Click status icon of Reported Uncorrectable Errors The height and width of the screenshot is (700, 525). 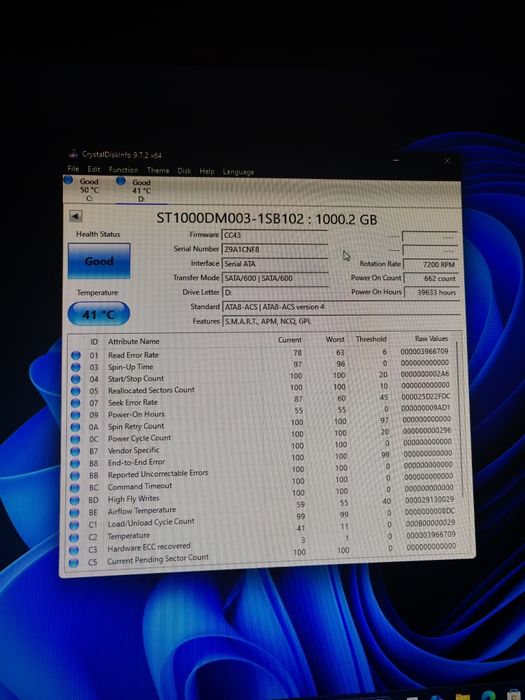(x=75, y=476)
